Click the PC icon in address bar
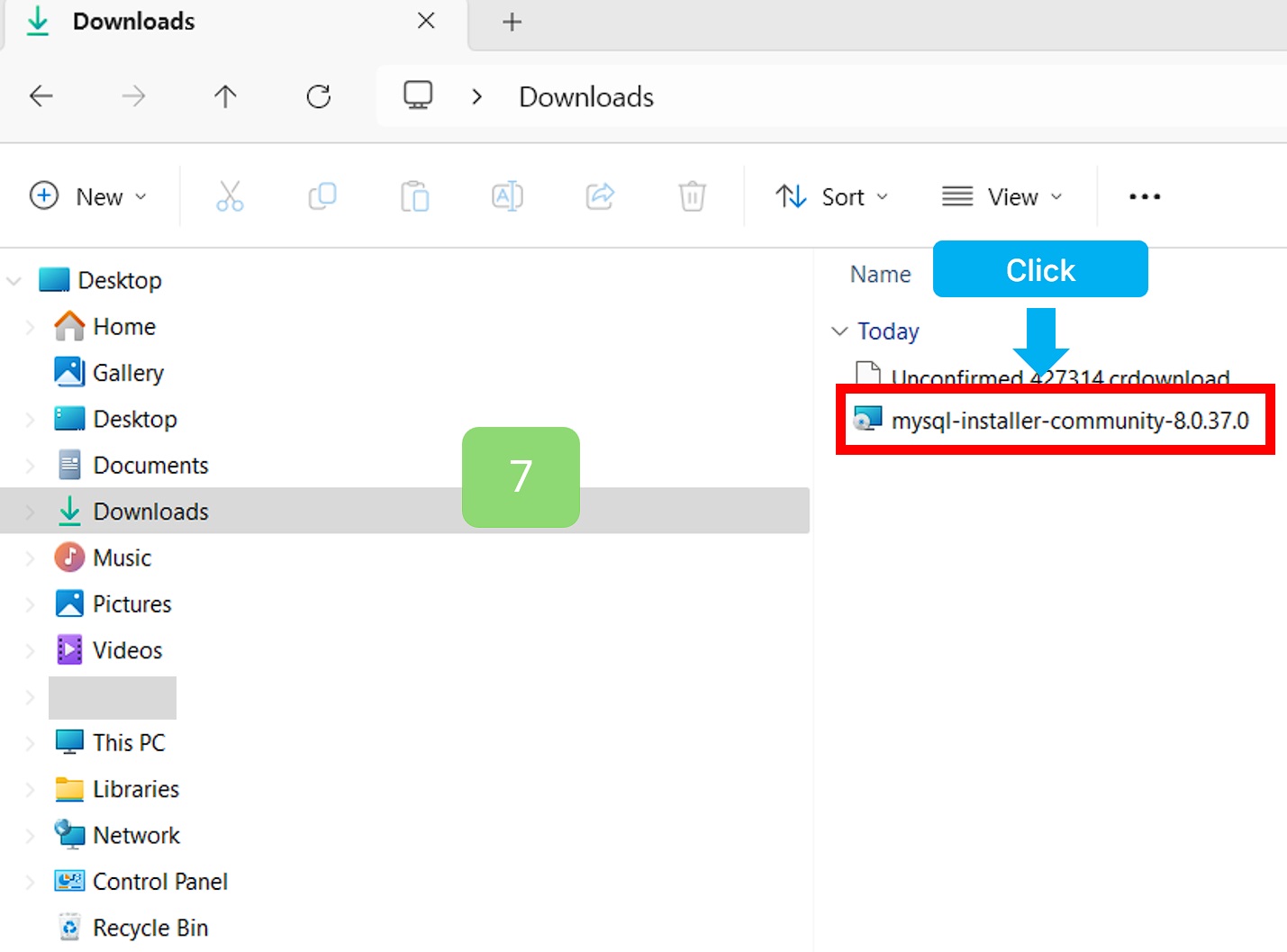The width and height of the screenshot is (1287, 952). (x=418, y=95)
